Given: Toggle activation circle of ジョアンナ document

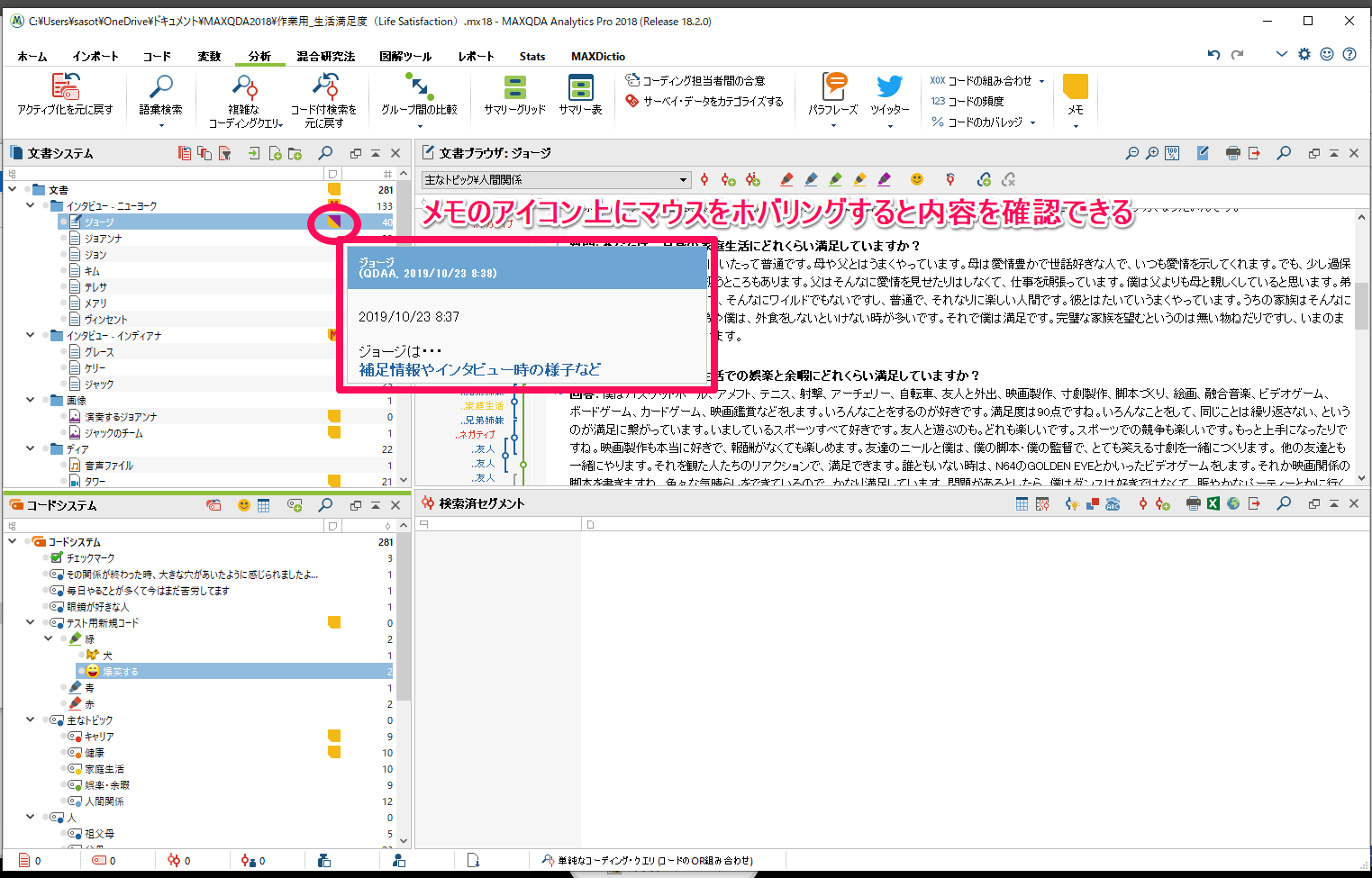Looking at the screenshot, I should click(64, 239).
